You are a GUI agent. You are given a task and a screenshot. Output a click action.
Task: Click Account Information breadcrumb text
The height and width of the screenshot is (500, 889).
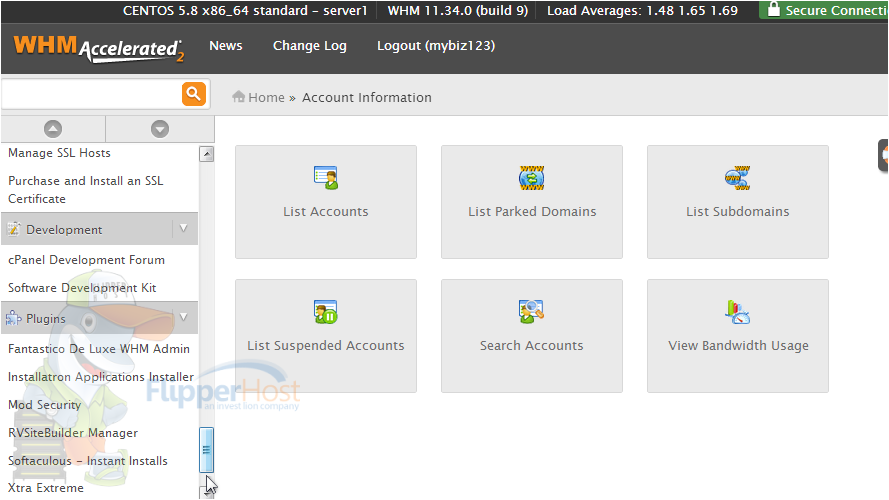tap(367, 98)
